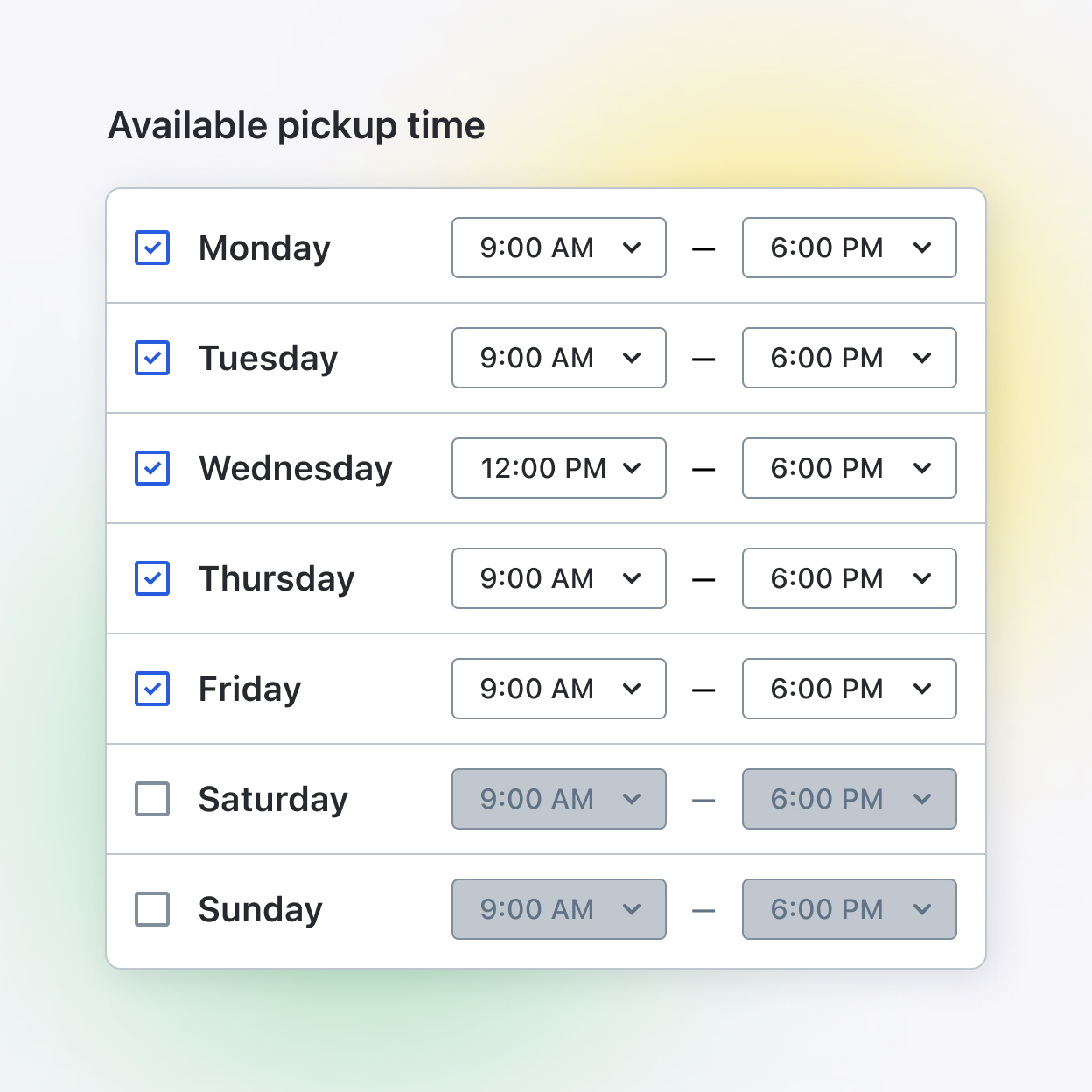Viewport: 1092px width, 1092px height.
Task: Open Wednesday 12:00 PM start dropdown
Action: click(x=558, y=468)
